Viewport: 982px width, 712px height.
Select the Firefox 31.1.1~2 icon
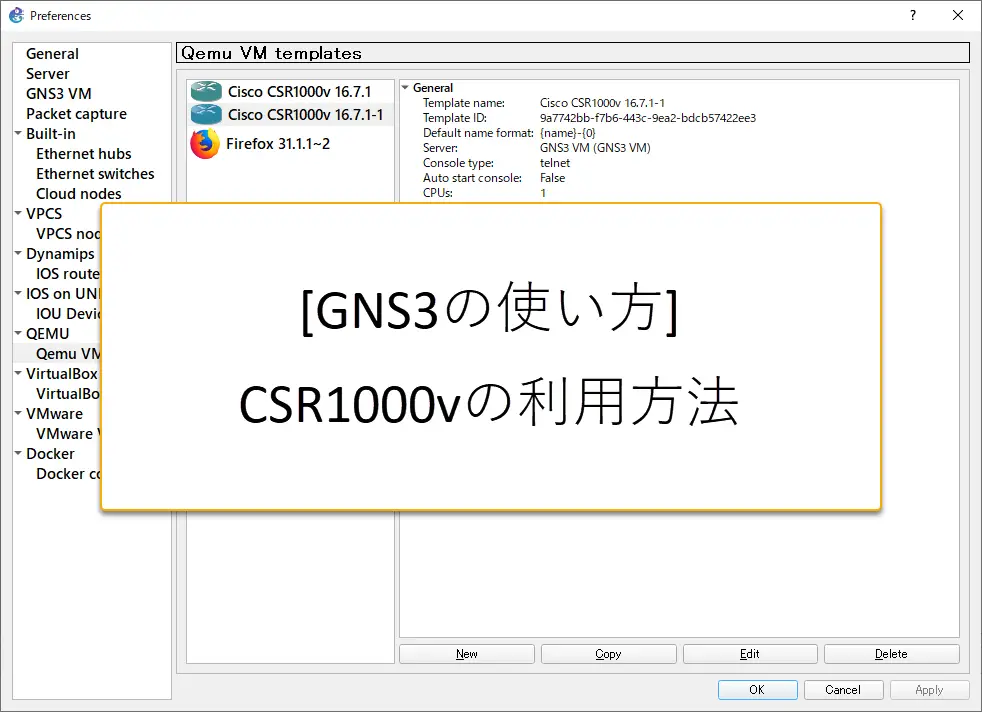coord(205,144)
